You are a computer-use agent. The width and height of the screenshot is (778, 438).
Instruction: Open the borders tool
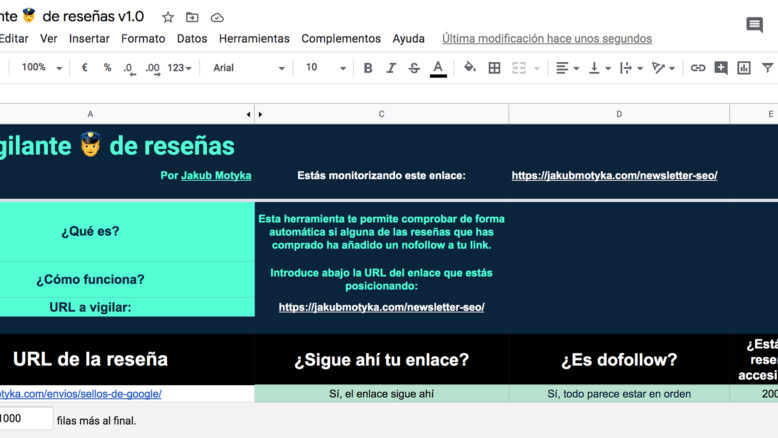[x=494, y=68]
